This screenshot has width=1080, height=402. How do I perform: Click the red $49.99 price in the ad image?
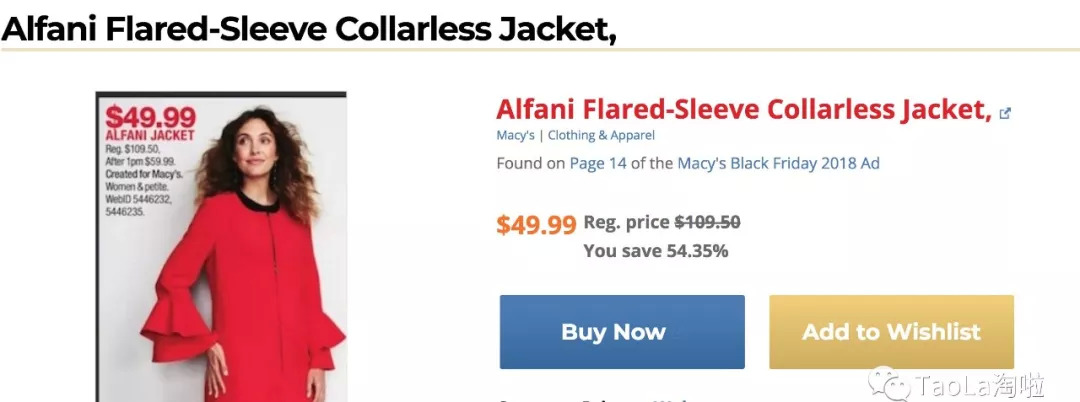(x=151, y=116)
